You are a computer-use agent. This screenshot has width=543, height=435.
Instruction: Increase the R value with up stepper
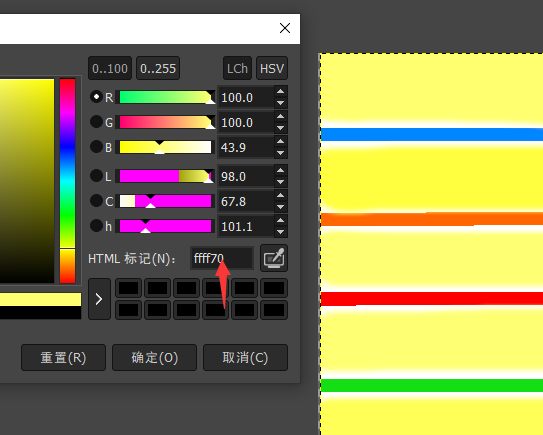point(281,91)
